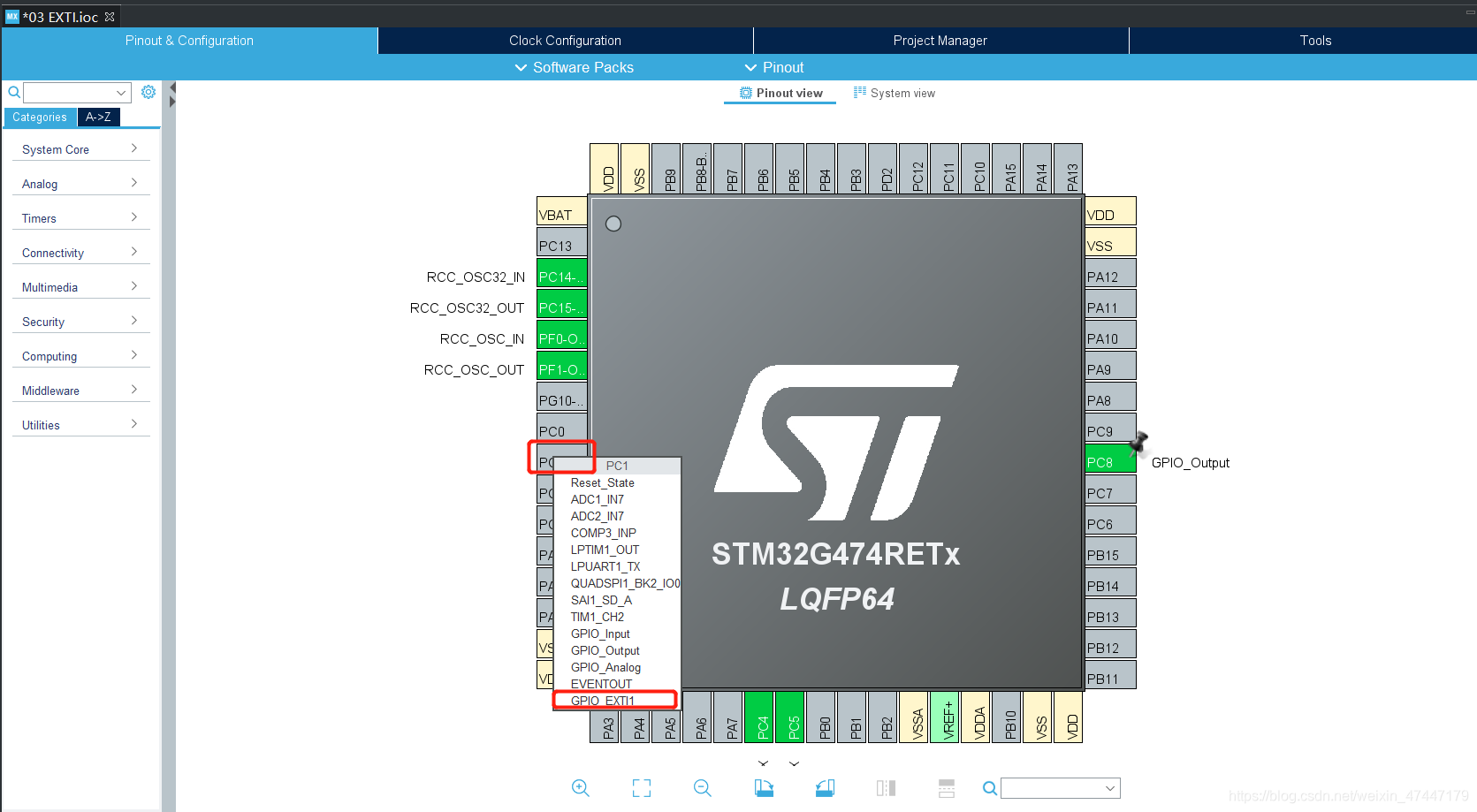The height and width of the screenshot is (812, 1477).
Task: Open the Software Packs dropdown menu
Action: [x=575, y=67]
